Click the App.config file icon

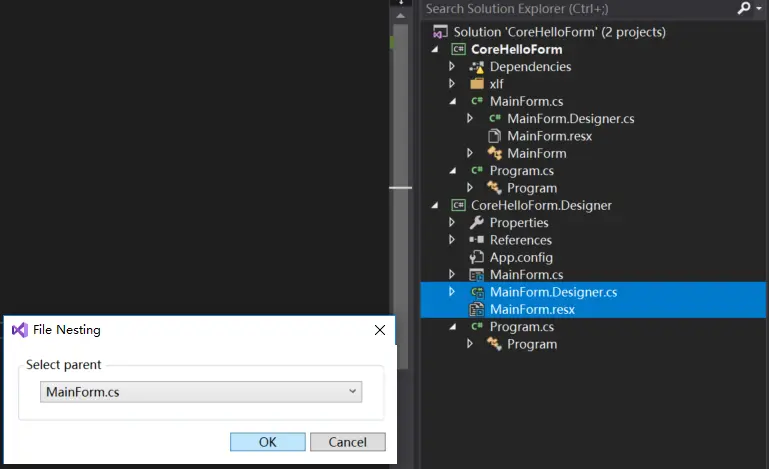pos(477,257)
